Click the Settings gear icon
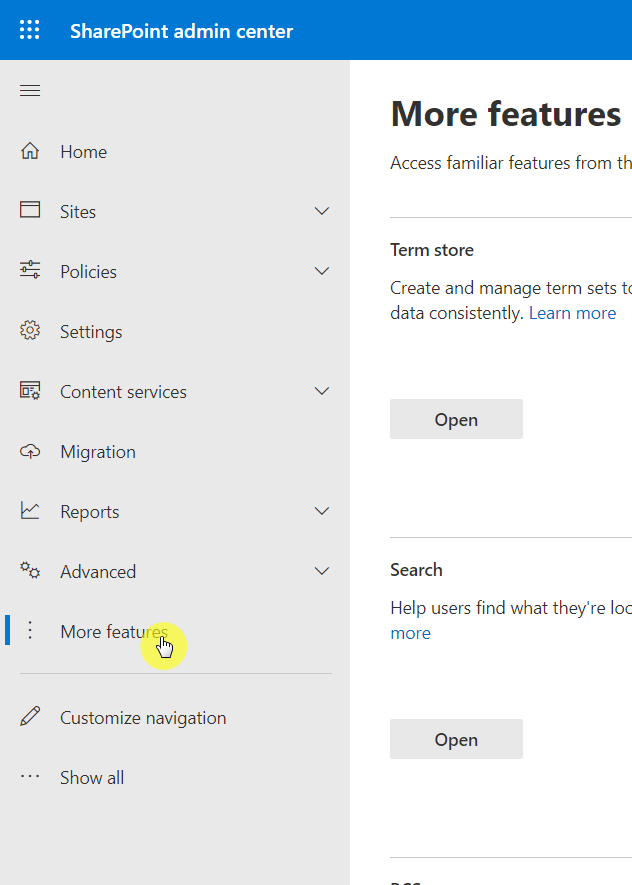Viewport: 632px width, 885px height. (30, 330)
